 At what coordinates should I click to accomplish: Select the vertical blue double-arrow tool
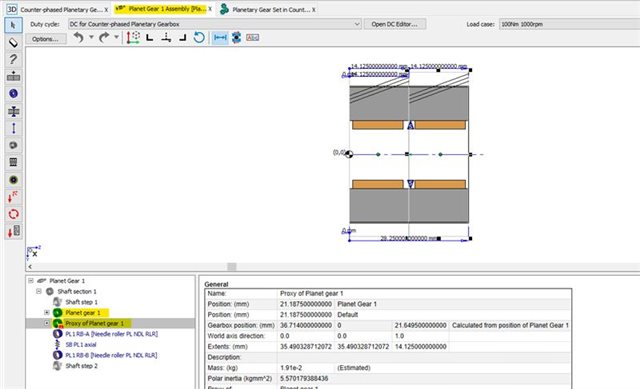13,128
